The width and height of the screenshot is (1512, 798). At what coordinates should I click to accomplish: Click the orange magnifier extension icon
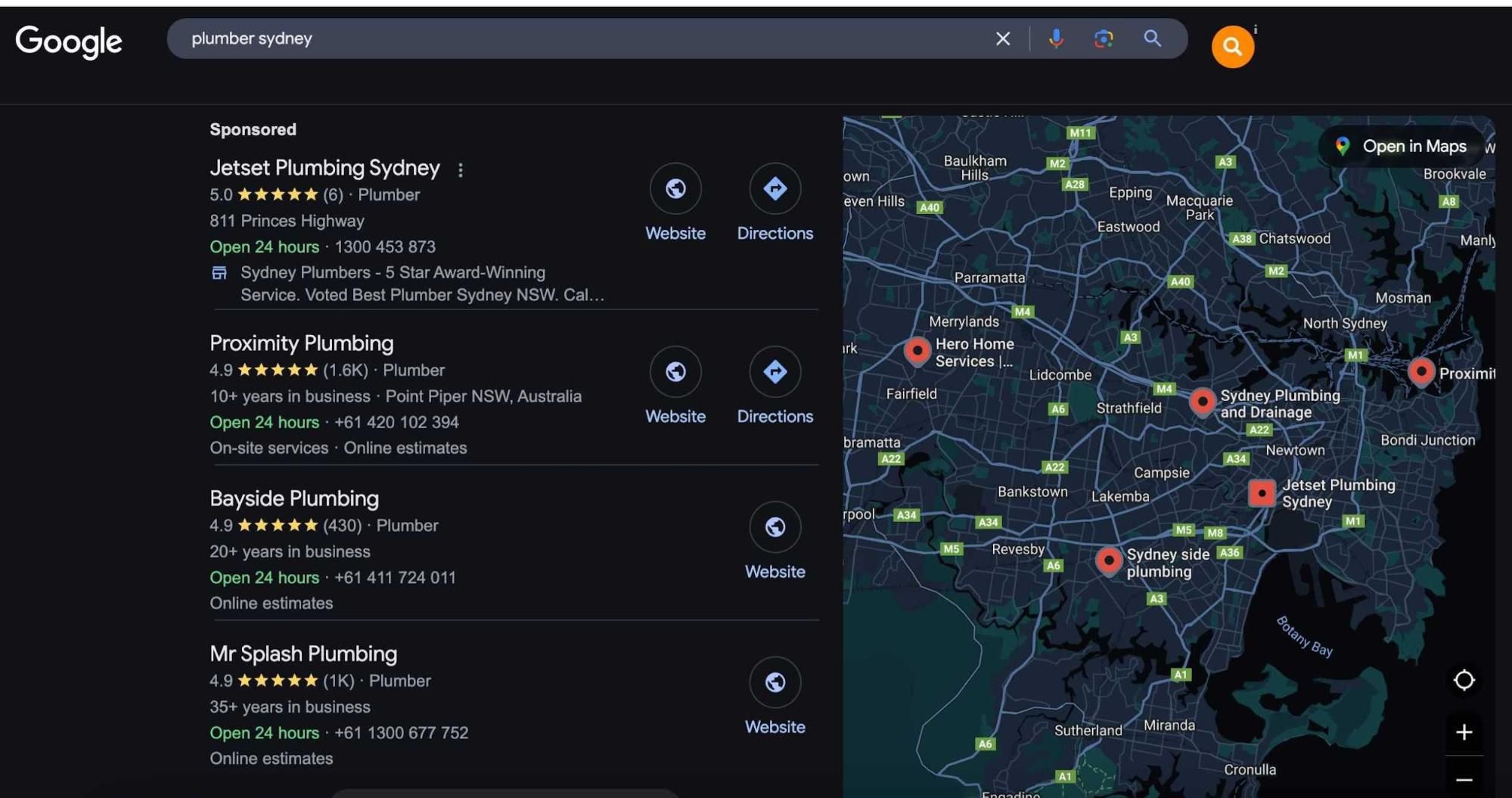pos(1232,46)
